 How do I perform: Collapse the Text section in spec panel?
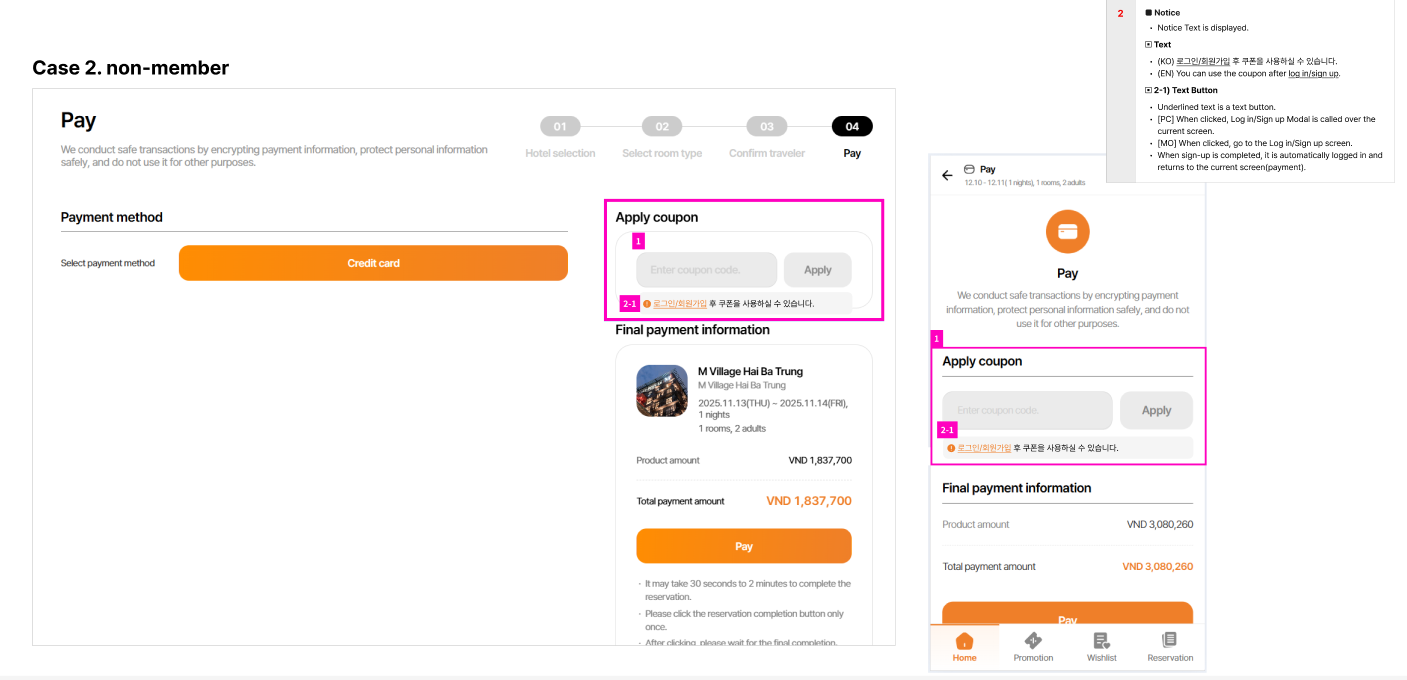1148,45
